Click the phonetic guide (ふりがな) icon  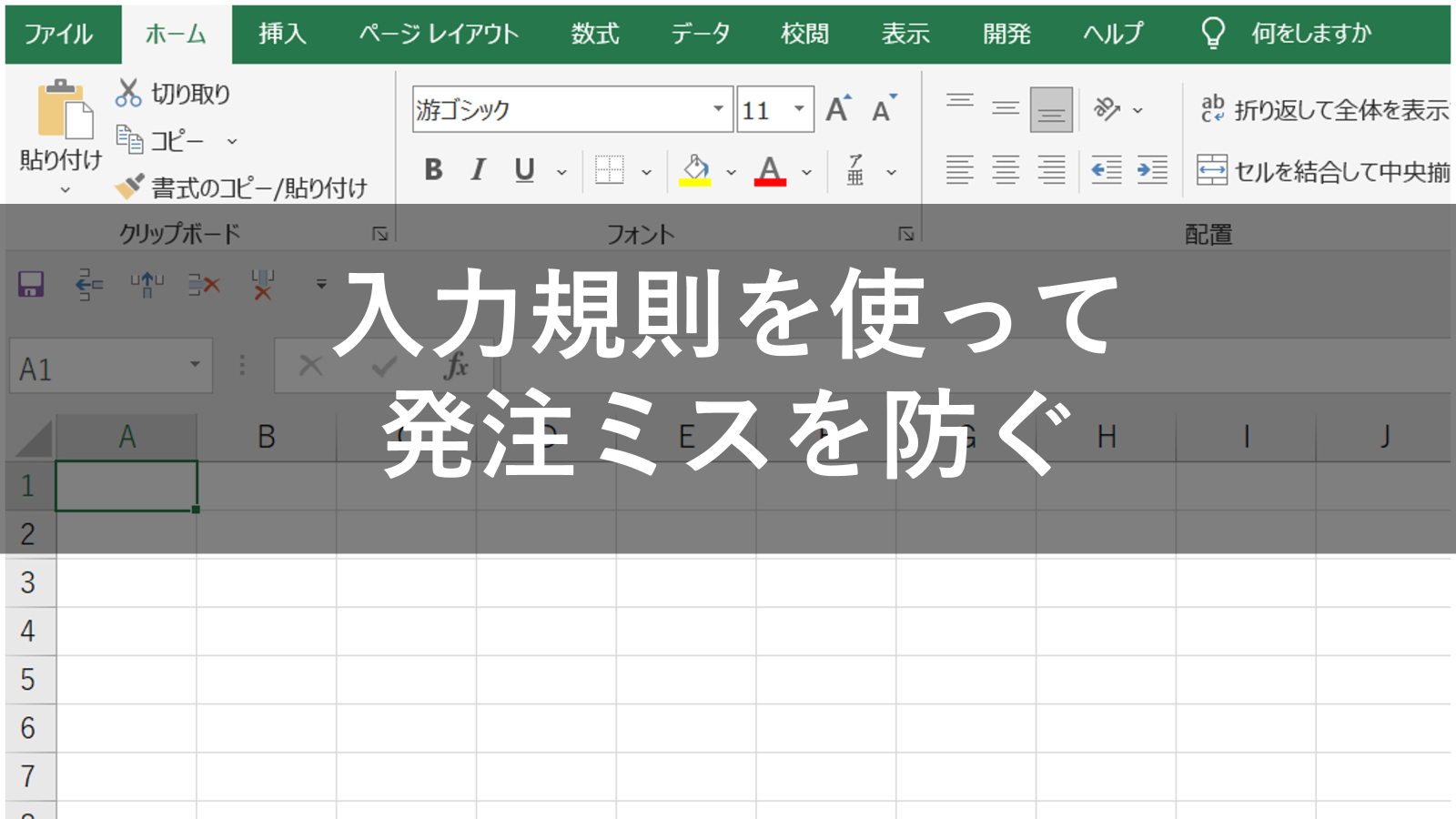pyautogui.click(x=855, y=169)
